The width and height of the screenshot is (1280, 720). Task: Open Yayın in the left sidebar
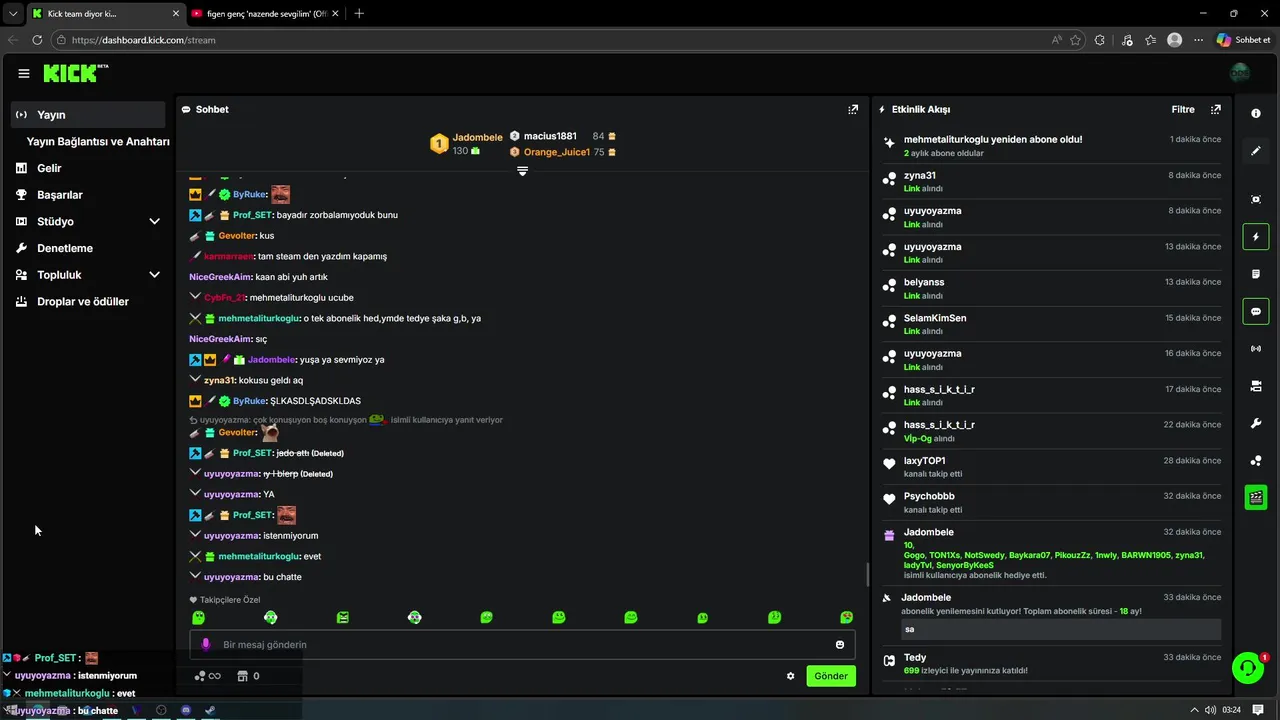click(88, 115)
